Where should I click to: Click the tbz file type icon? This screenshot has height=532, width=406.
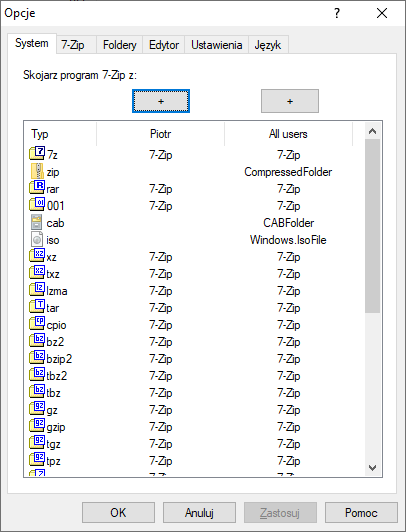click(x=37, y=391)
